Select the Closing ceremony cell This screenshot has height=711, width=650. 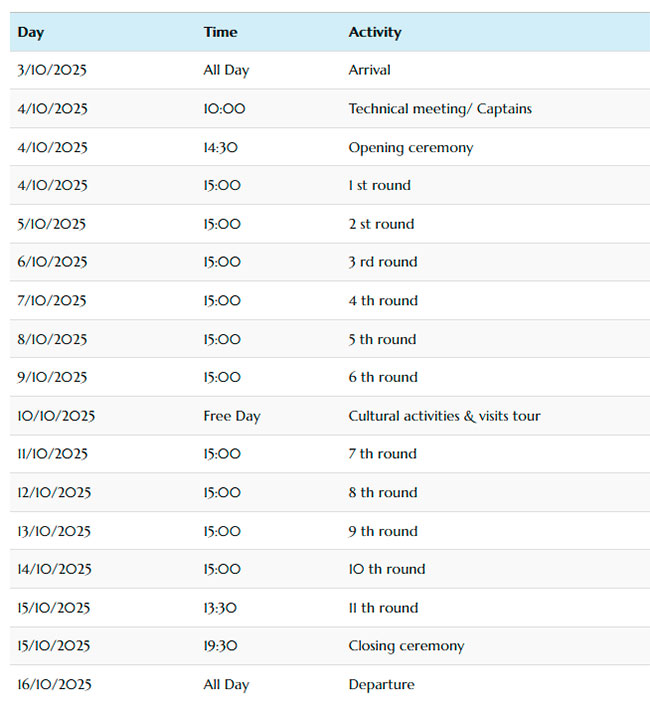(406, 646)
